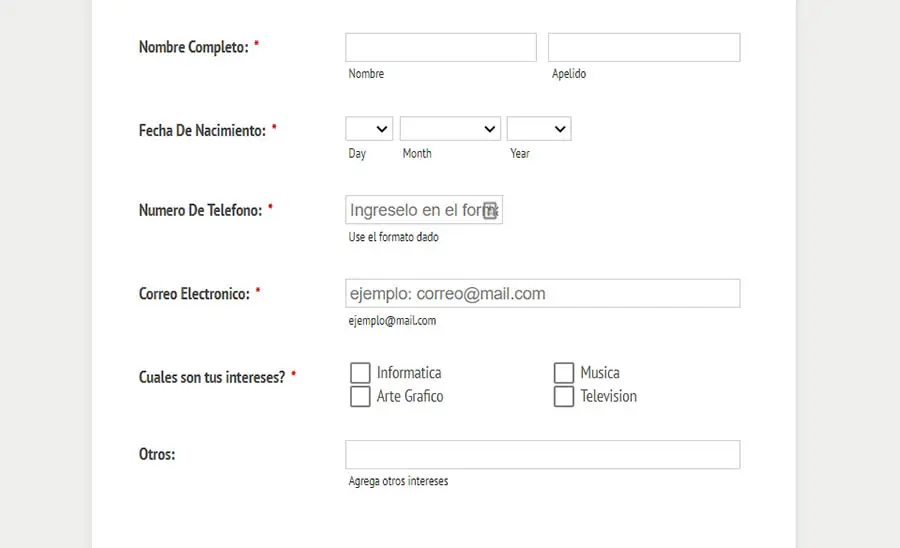Click the "Correo Electronico" label
The image size is (900, 548).
pyautogui.click(x=194, y=294)
